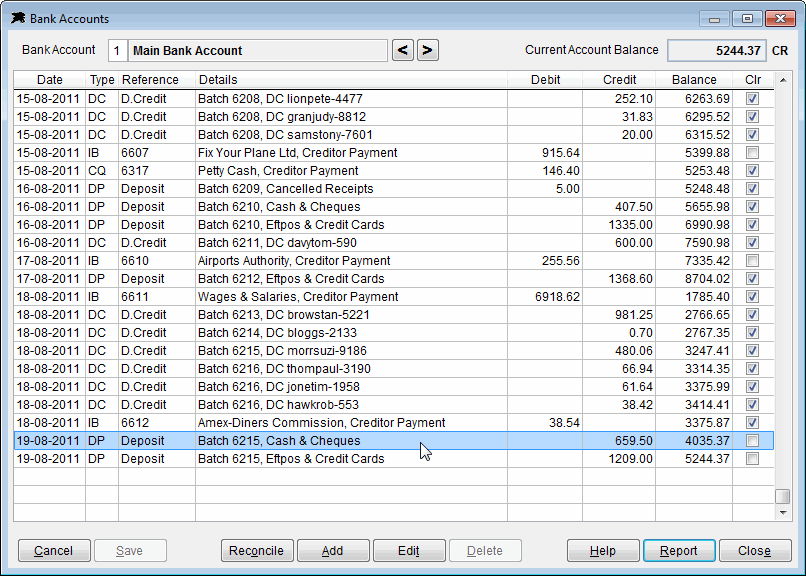
Task: Add a new bank transaction
Action: [333, 551]
